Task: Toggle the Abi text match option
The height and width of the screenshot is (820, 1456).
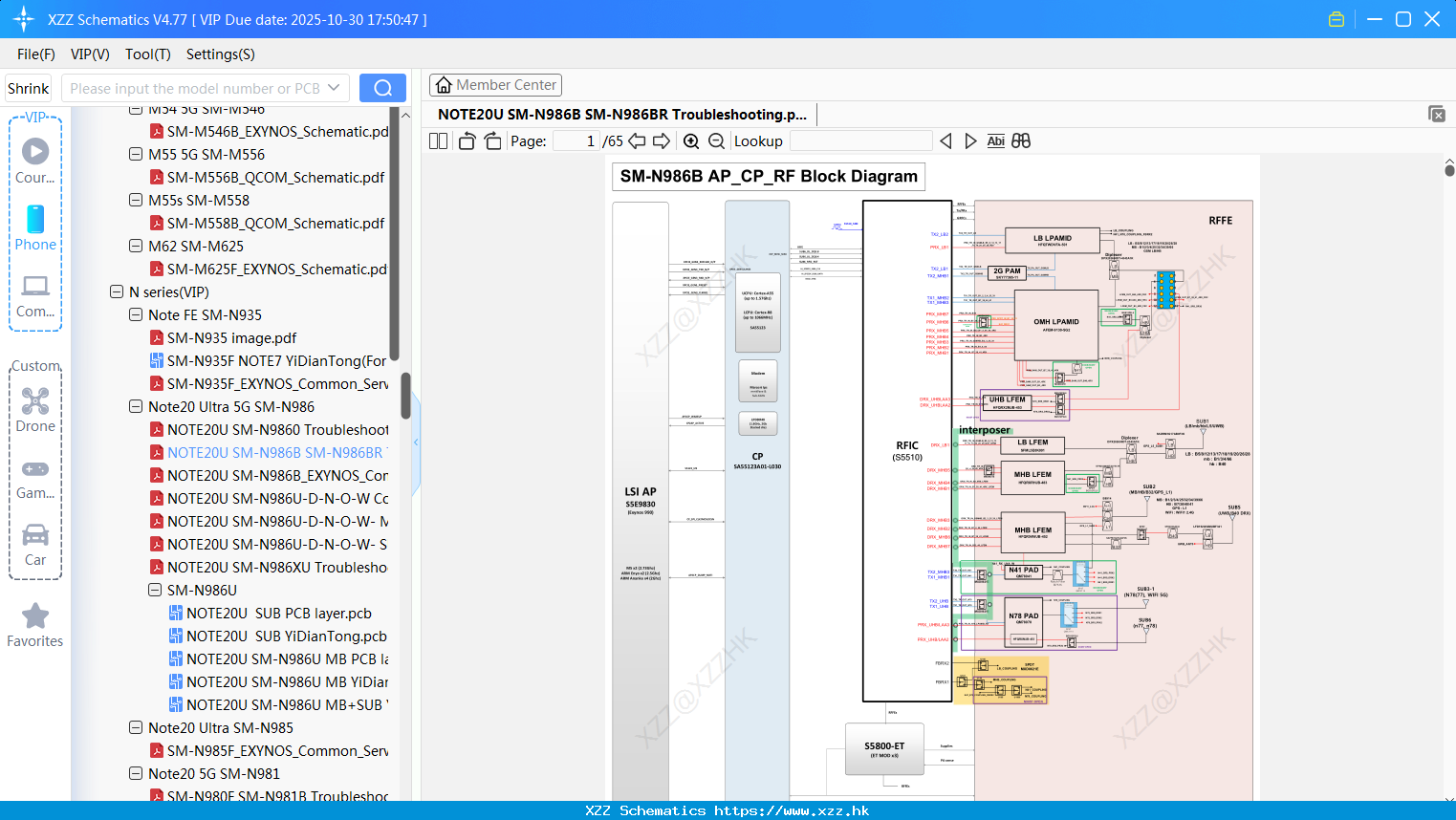Action: (x=995, y=140)
